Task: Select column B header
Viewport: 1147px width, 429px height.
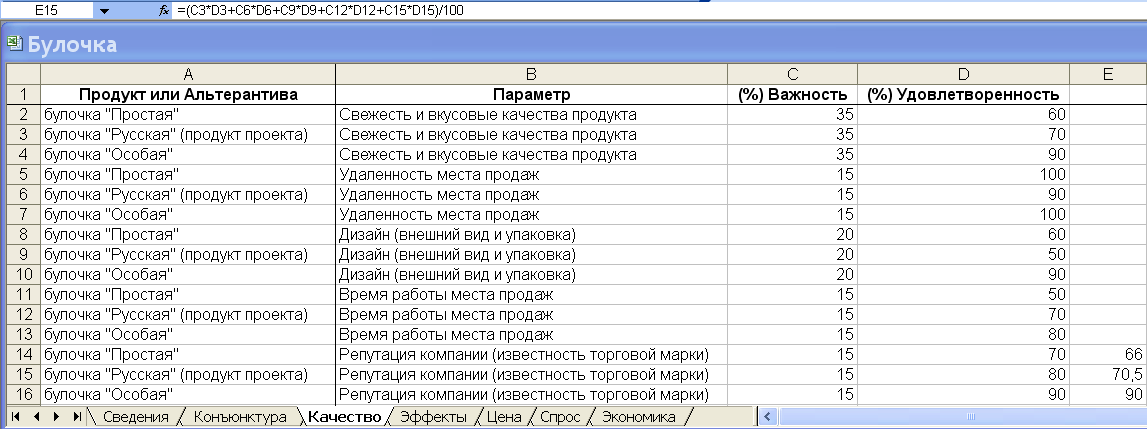Action: point(531,74)
